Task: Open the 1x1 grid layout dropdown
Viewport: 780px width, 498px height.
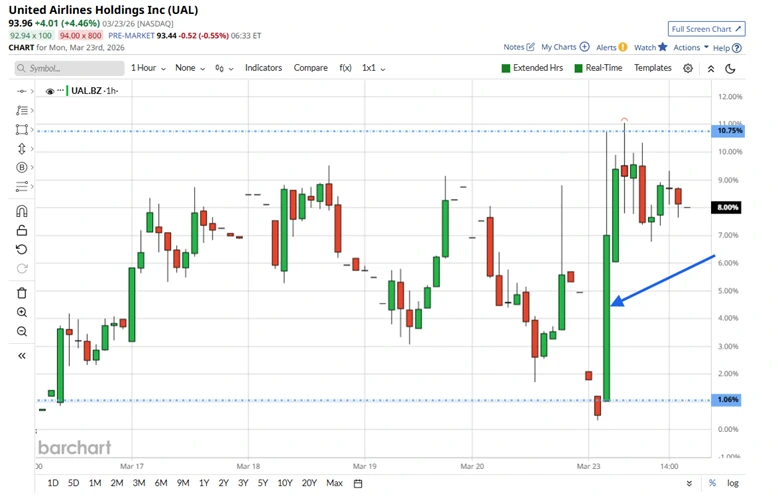Action: coord(374,68)
